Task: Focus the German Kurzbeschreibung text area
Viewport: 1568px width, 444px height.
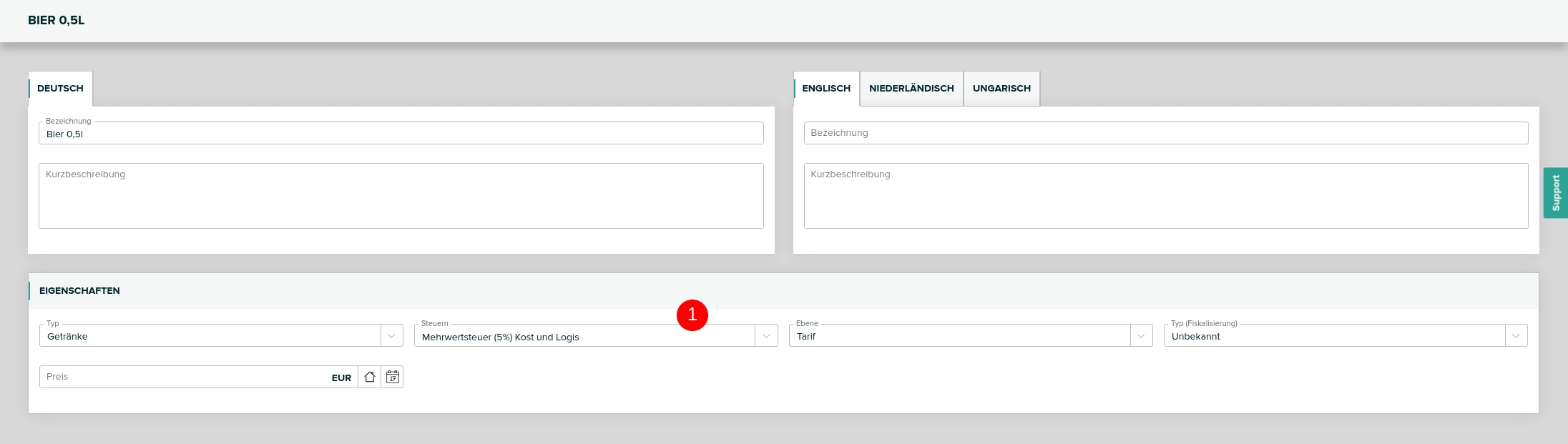Action: [401, 196]
